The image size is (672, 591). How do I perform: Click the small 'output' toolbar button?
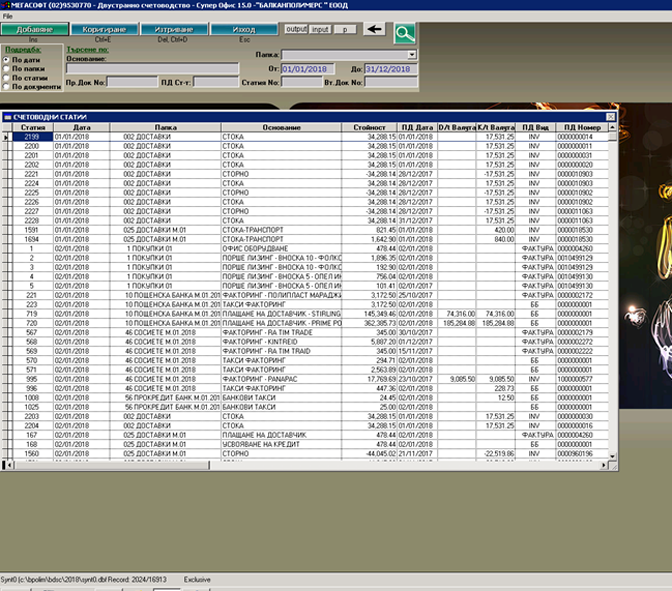[x=296, y=30]
